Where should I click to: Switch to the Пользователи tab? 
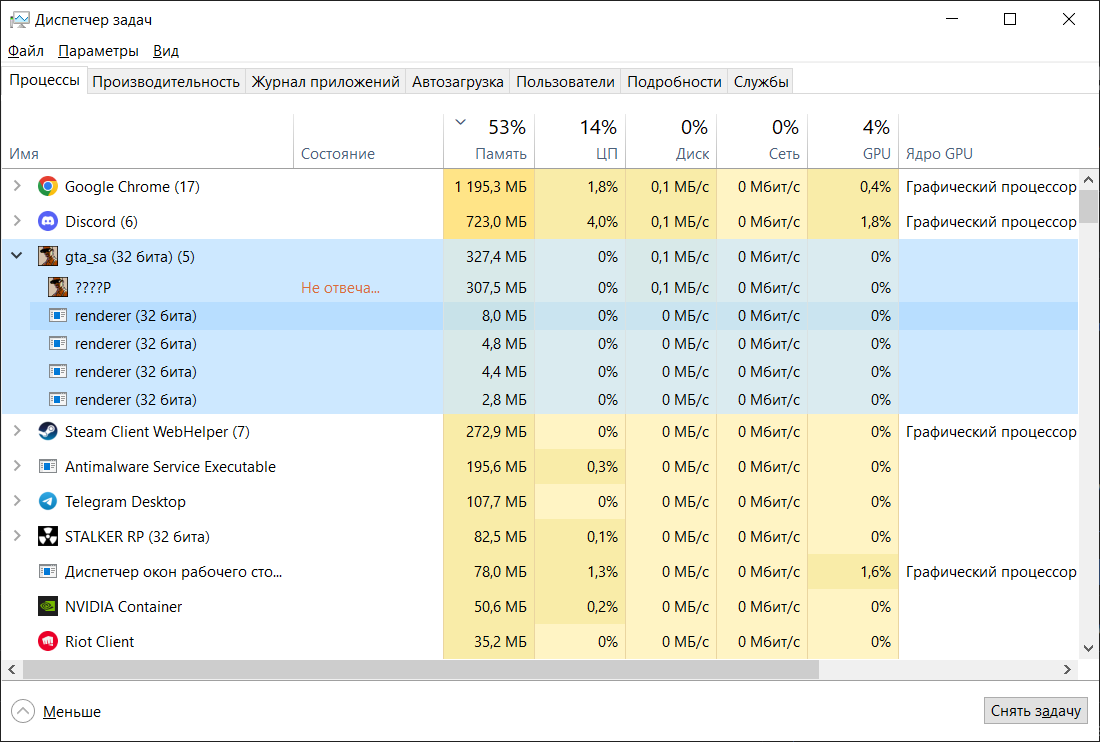tap(565, 82)
